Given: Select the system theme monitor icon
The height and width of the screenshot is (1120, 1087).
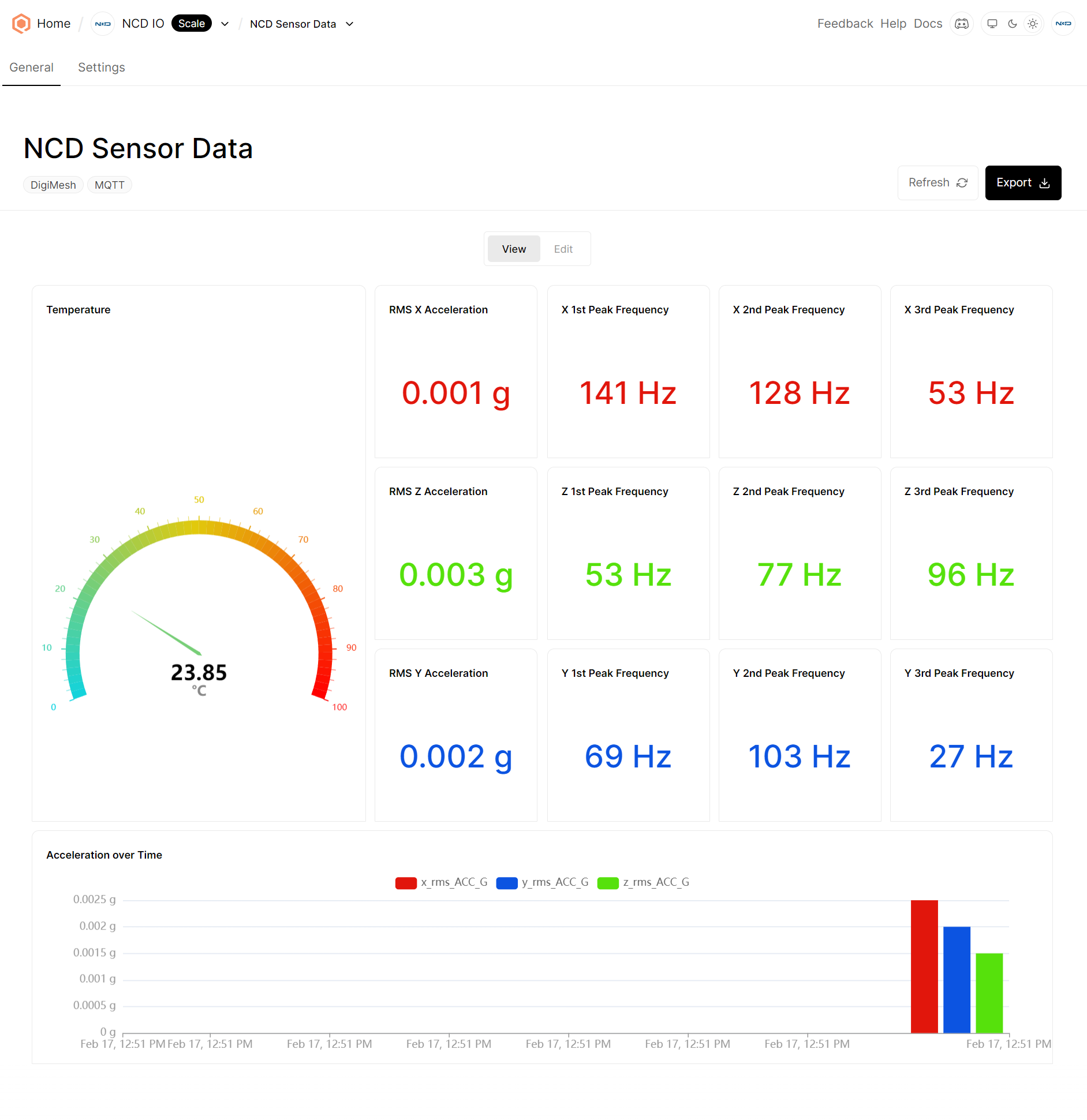Looking at the screenshot, I should click(x=992, y=24).
